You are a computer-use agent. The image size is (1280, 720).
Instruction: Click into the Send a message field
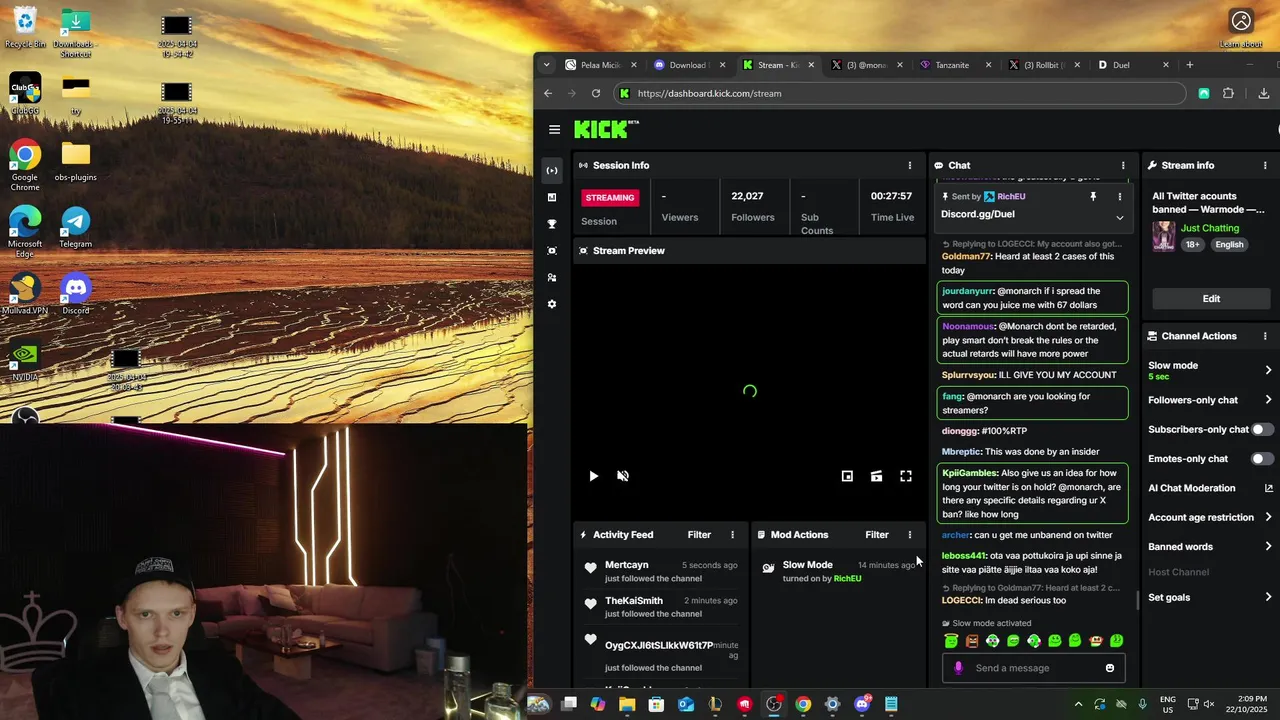1034,668
